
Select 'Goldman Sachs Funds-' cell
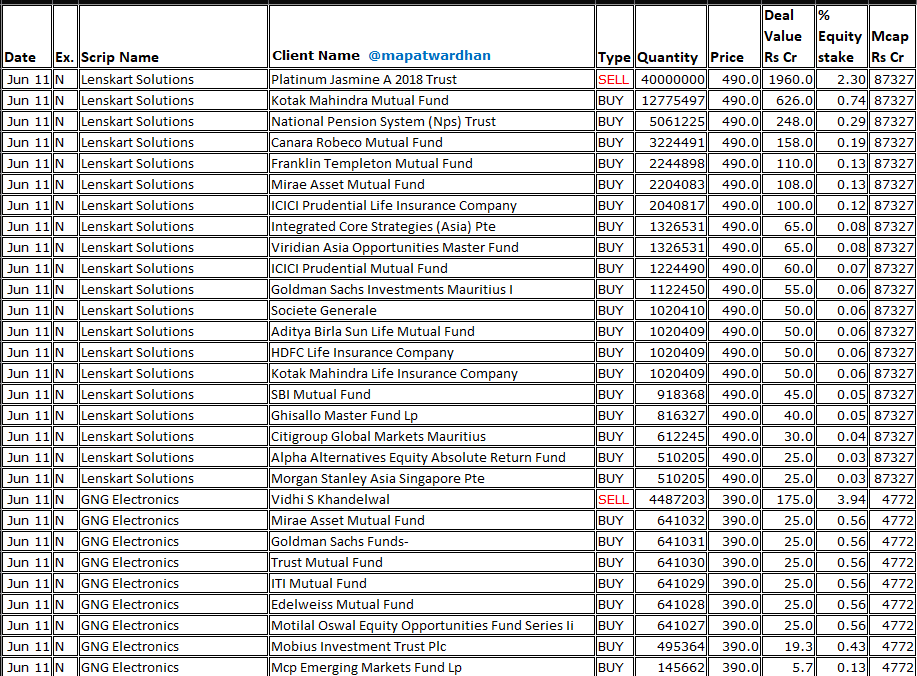432,542
